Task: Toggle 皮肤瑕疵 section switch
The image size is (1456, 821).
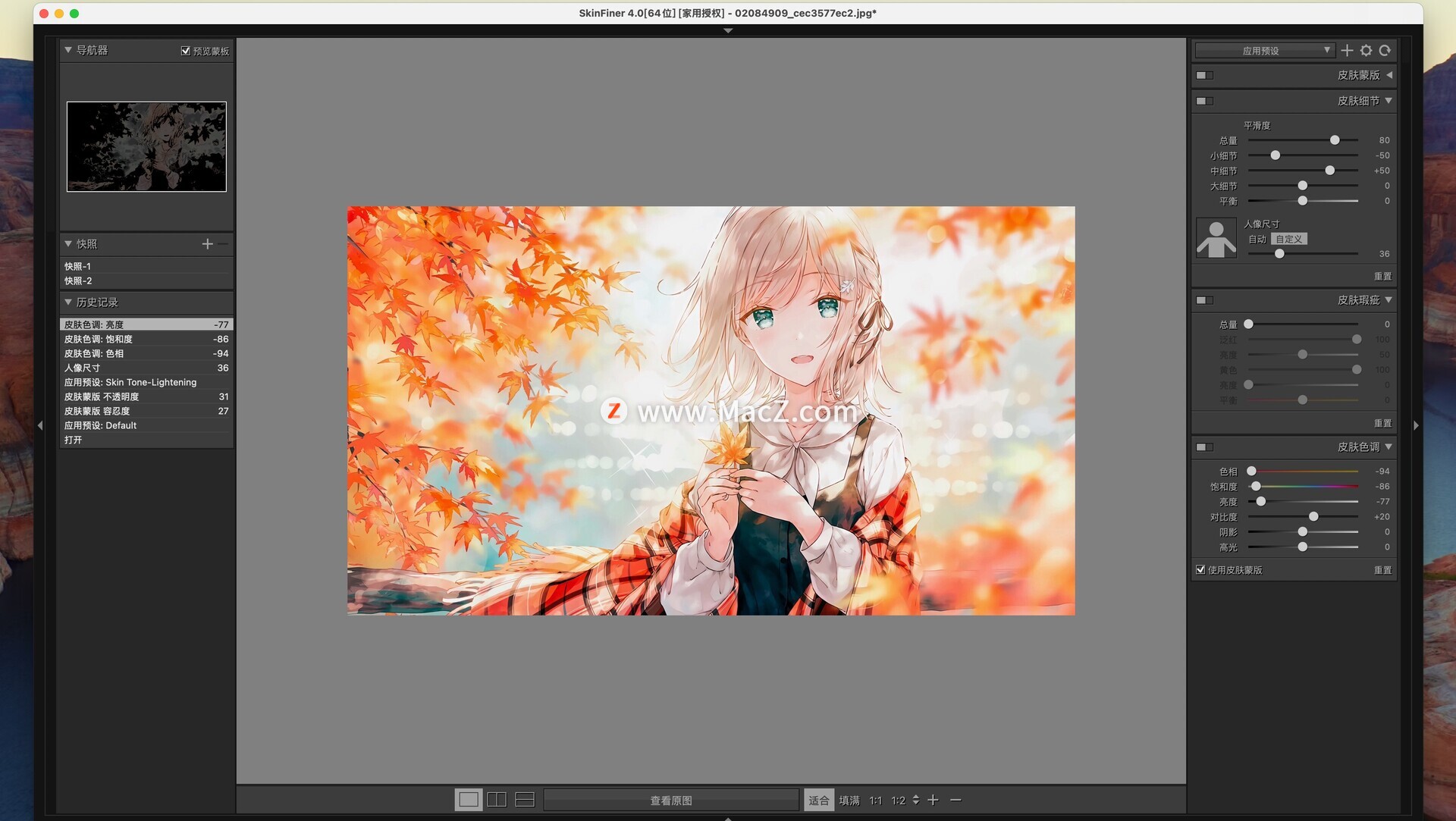Action: (x=1204, y=300)
